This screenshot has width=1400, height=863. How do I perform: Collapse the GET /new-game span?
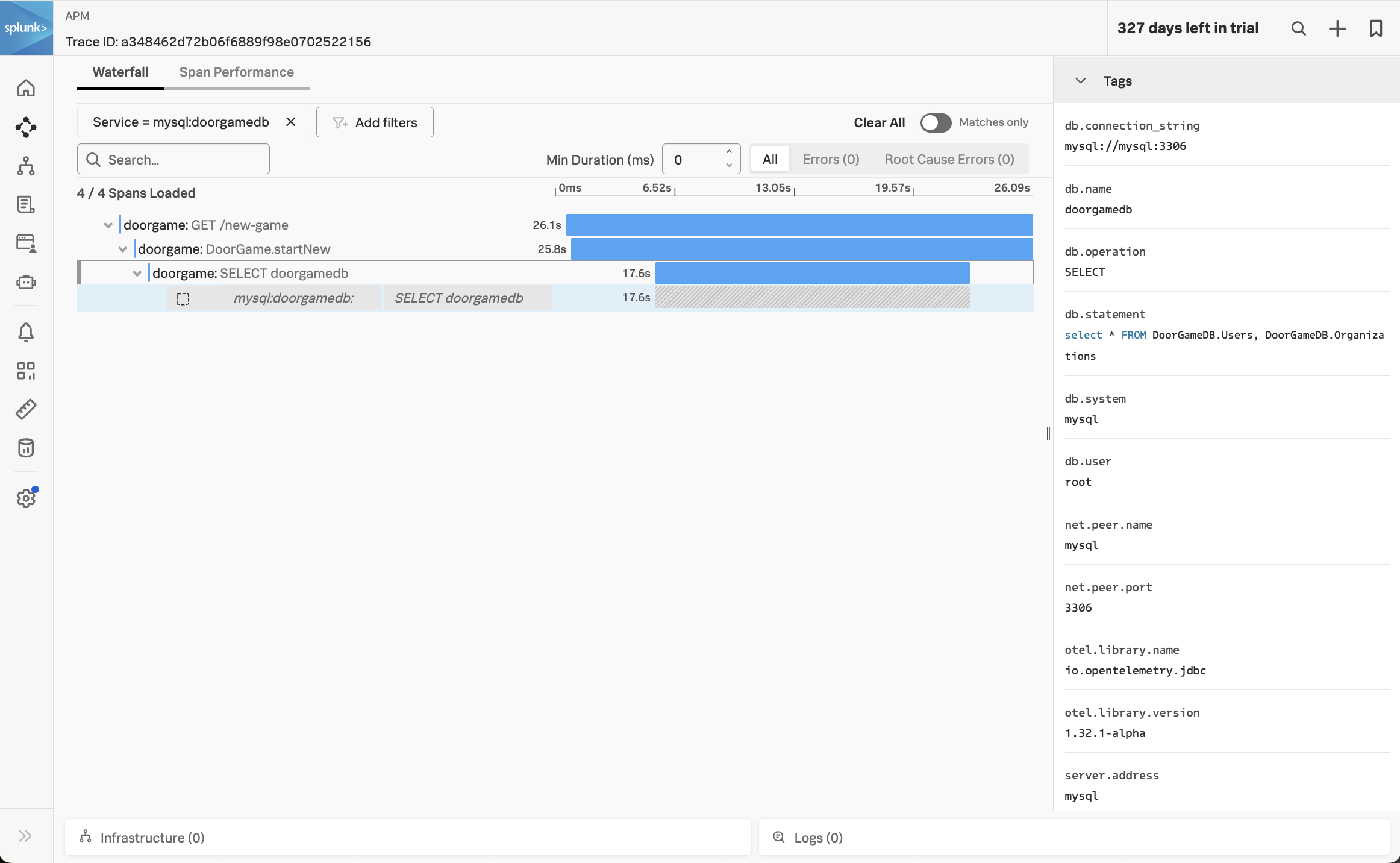[x=108, y=225]
